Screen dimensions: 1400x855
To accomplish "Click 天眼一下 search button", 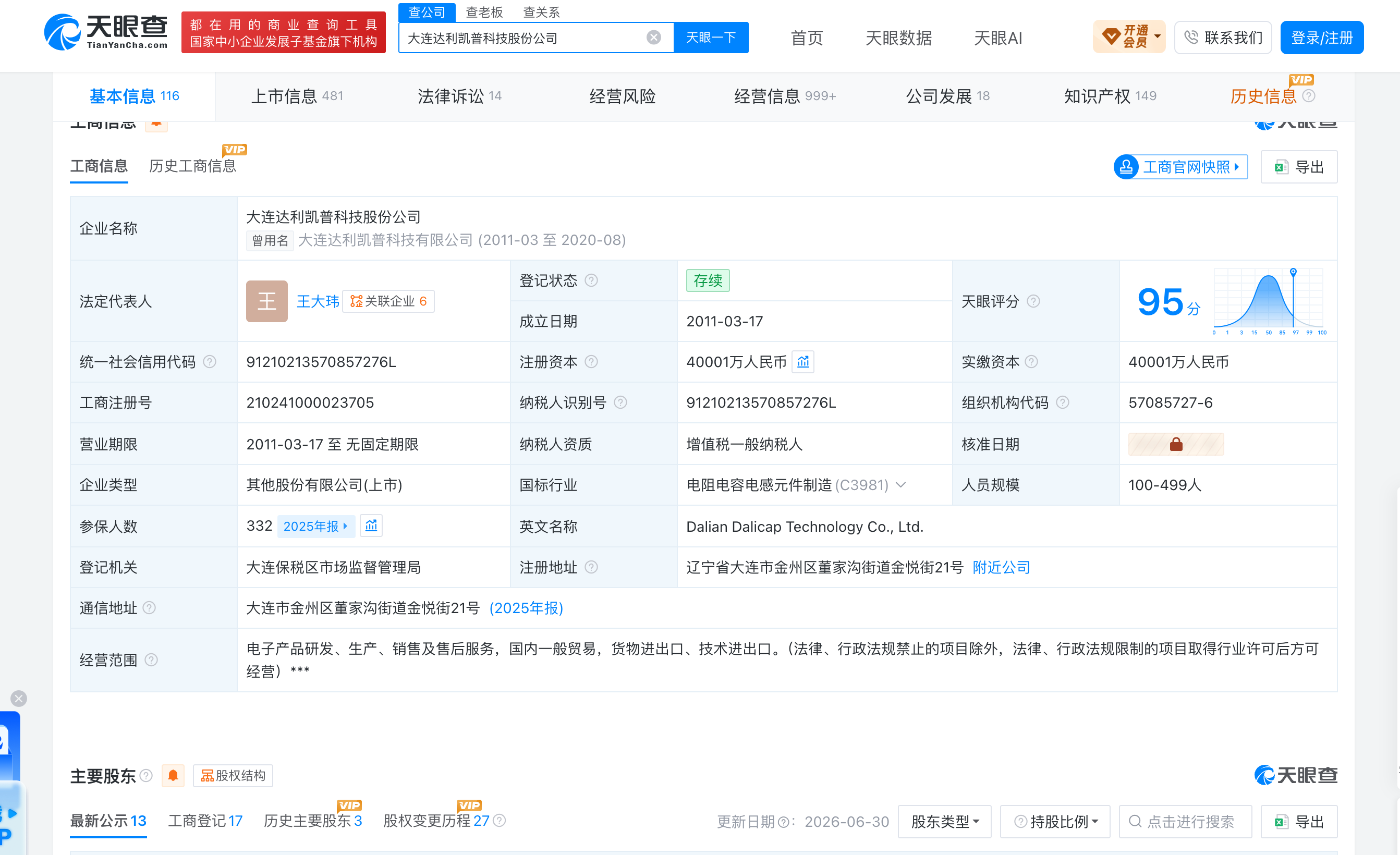I will tap(711, 38).
